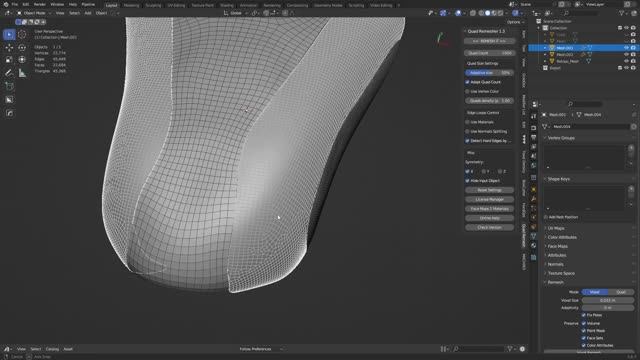Collapse the Remesh panel
The width and height of the screenshot is (640, 360).
[555, 282]
